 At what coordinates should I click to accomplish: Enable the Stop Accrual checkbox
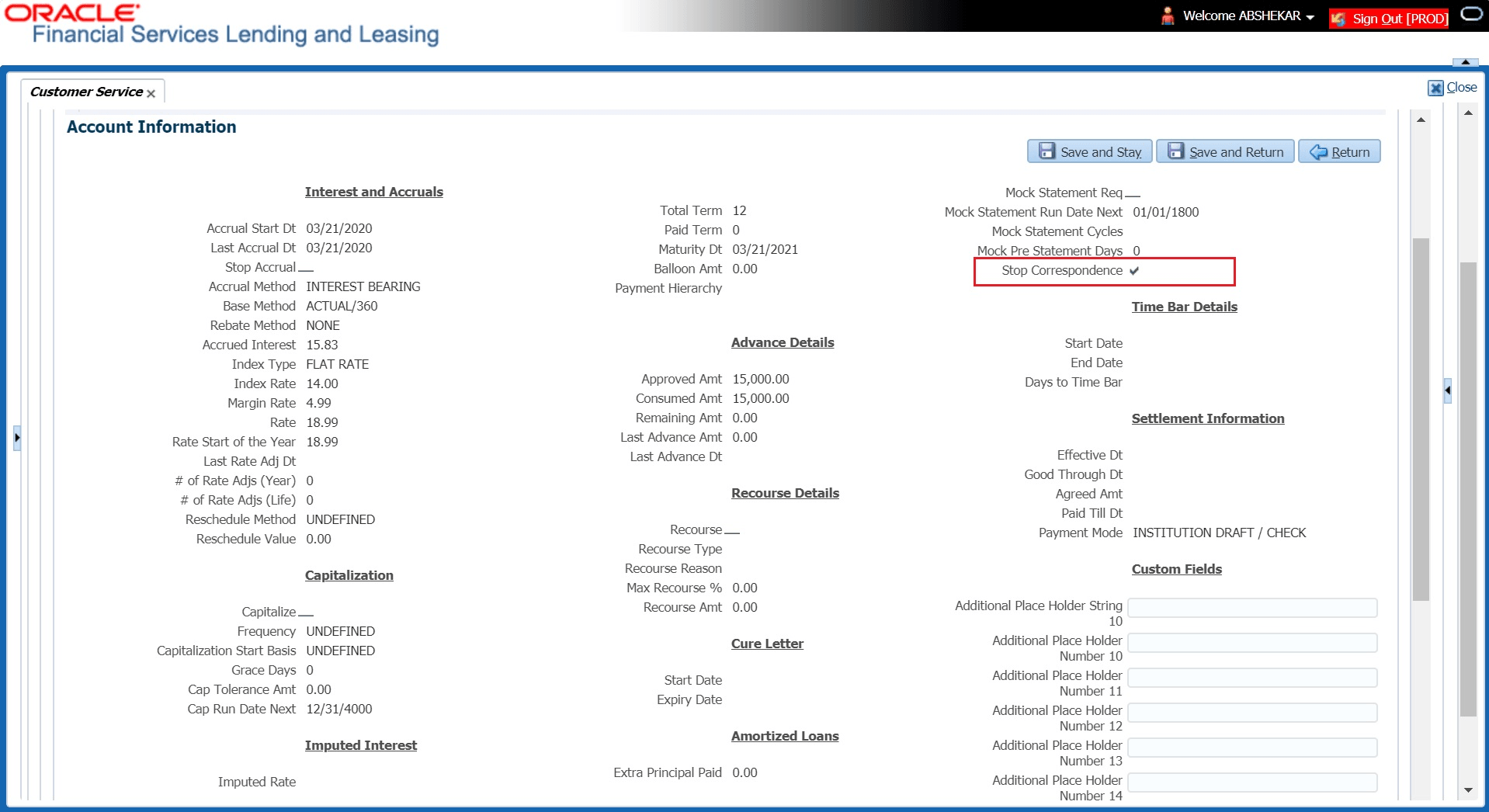point(306,269)
